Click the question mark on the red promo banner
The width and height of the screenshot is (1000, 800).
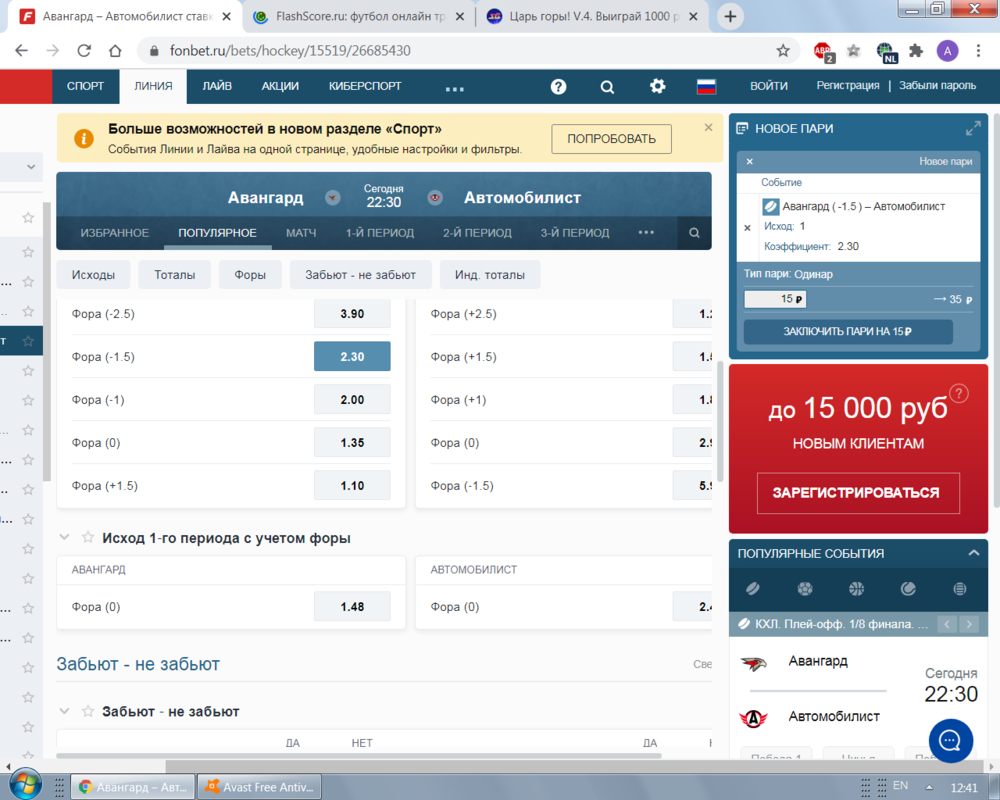[959, 394]
